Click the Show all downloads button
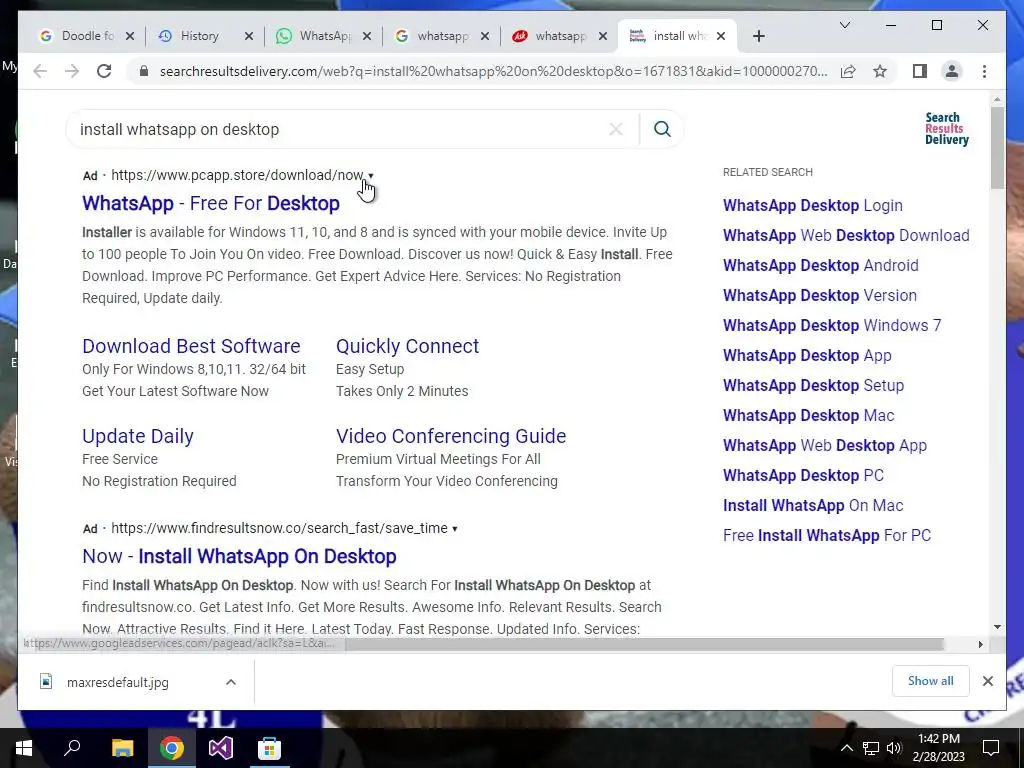1024x768 pixels. click(x=930, y=681)
